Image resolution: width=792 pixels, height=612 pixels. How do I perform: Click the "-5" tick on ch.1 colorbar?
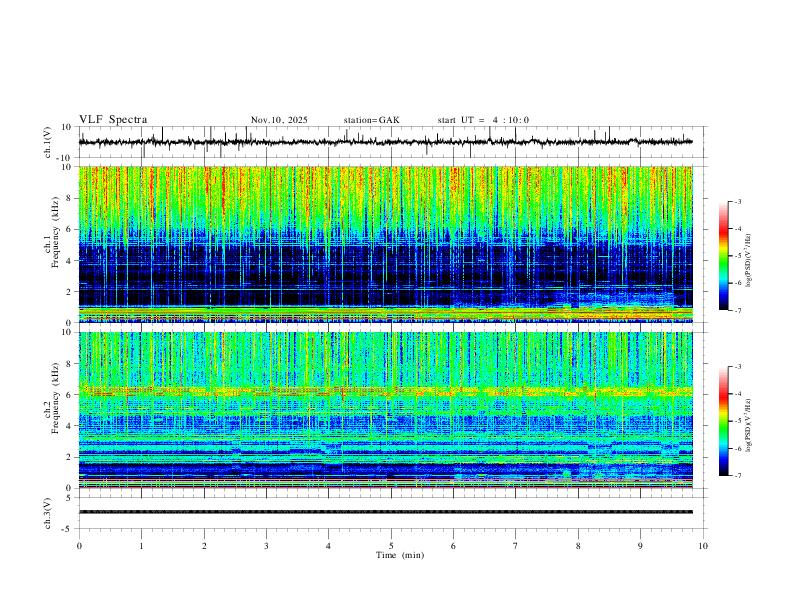pos(737,256)
